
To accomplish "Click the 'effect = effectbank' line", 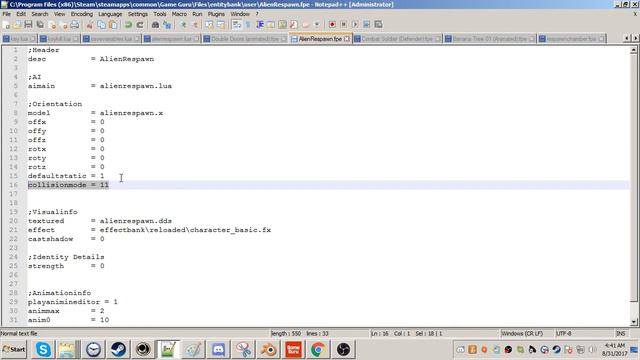I will [x=149, y=230].
